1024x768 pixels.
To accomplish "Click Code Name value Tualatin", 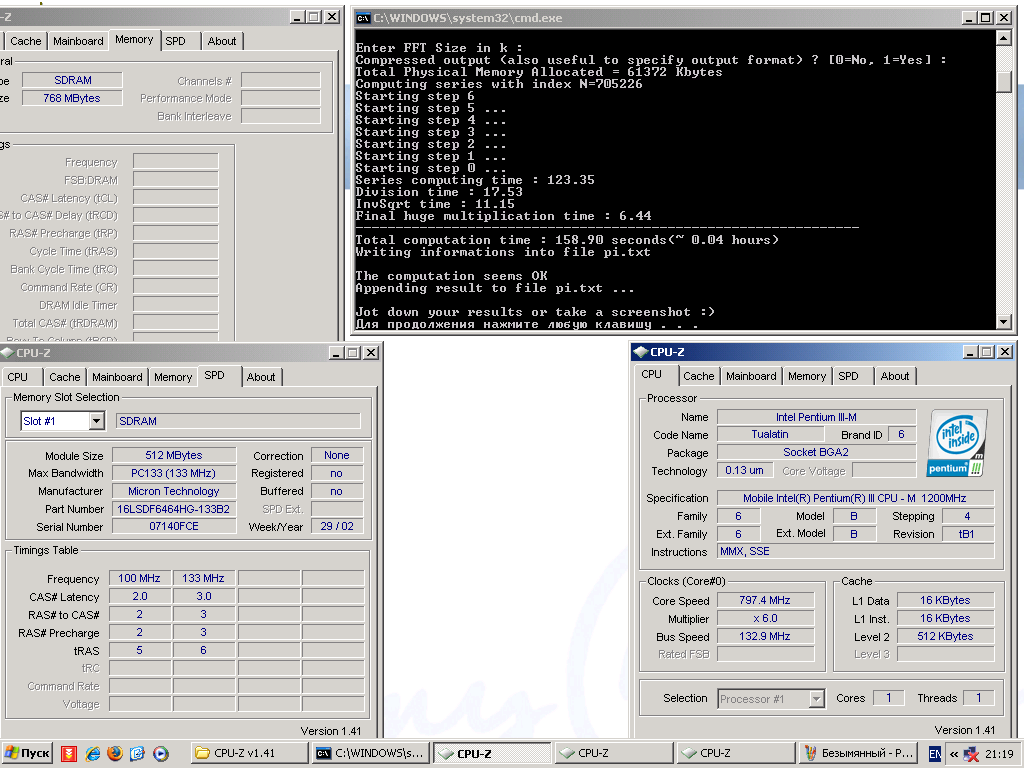I will click(770, 434).
